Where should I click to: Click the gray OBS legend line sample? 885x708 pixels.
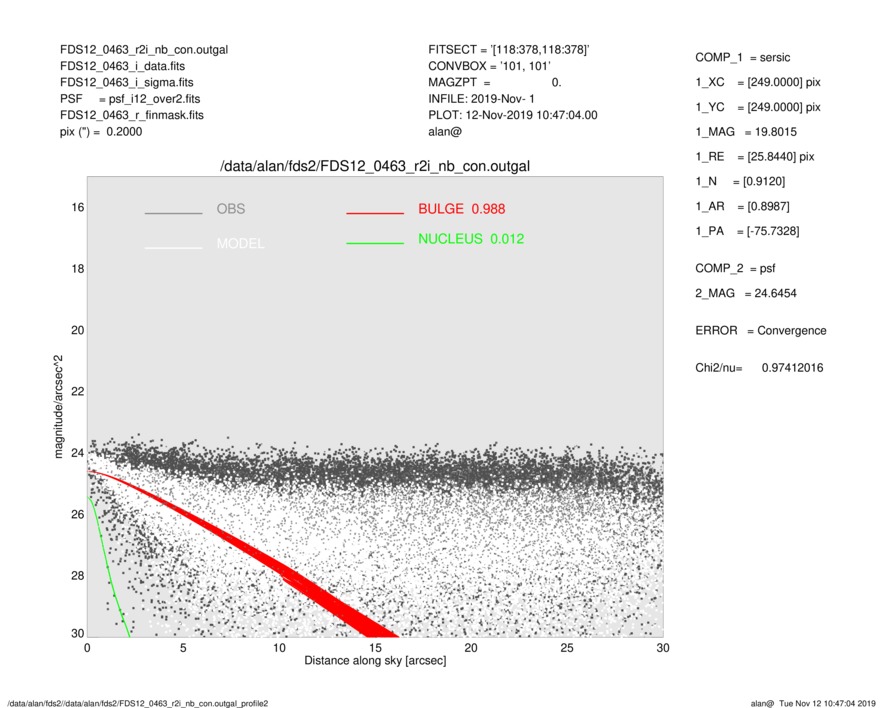click(173, 213)
